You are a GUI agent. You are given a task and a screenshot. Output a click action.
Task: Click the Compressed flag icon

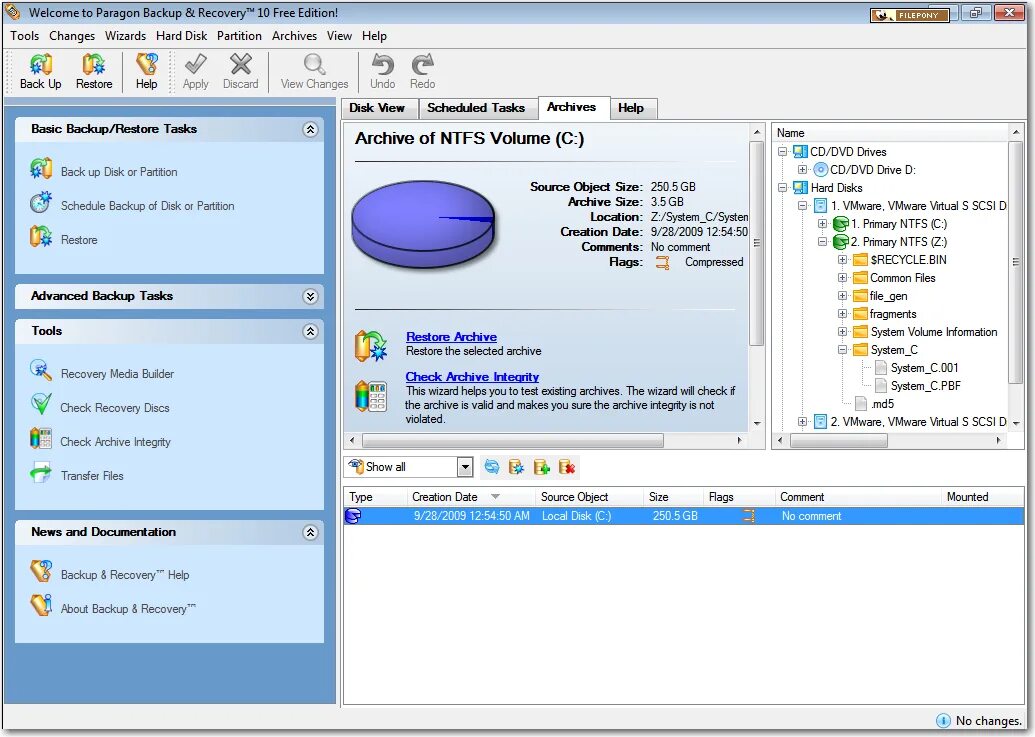(662, 263)
